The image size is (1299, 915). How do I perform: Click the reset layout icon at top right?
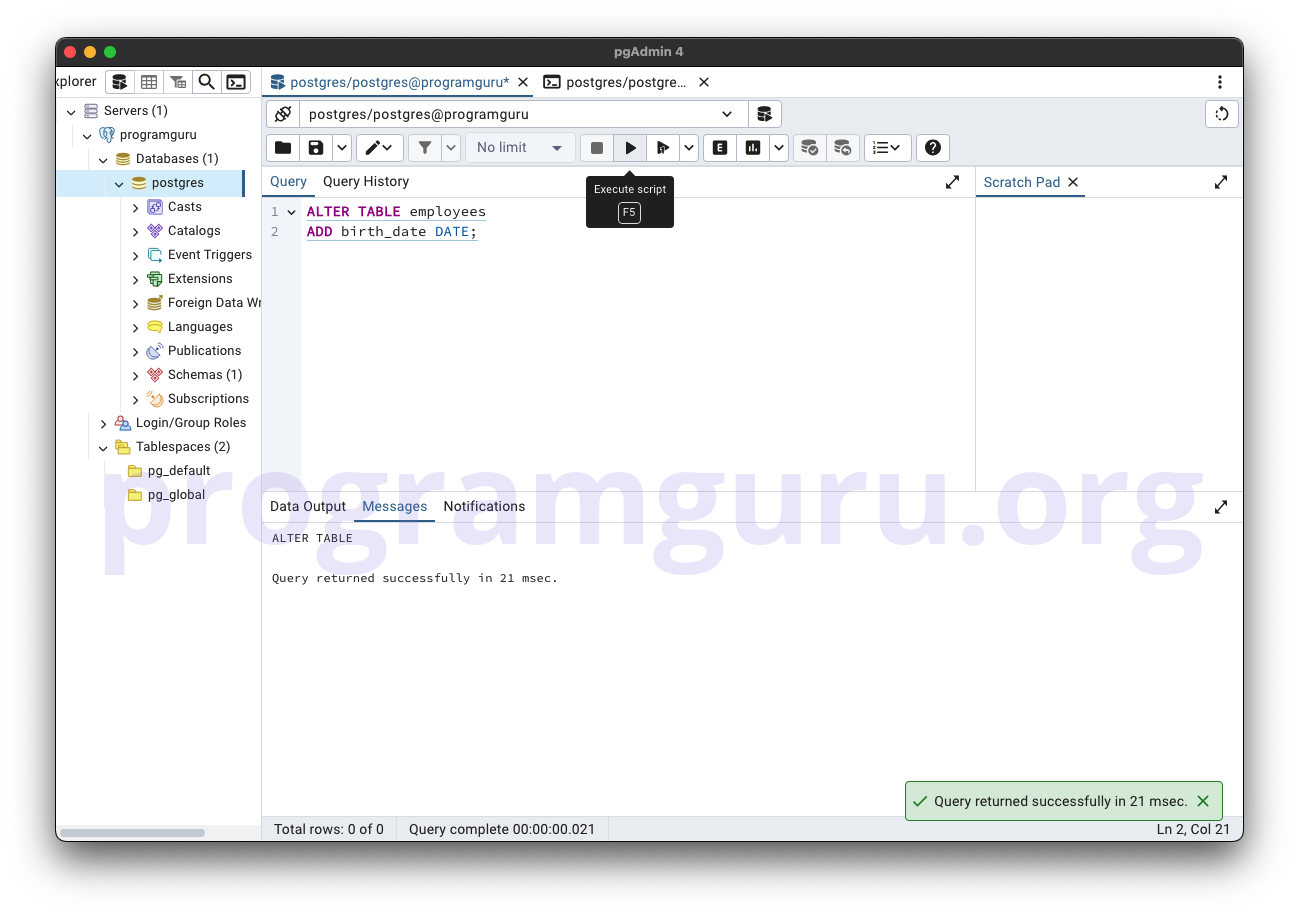coord(1222,114)
